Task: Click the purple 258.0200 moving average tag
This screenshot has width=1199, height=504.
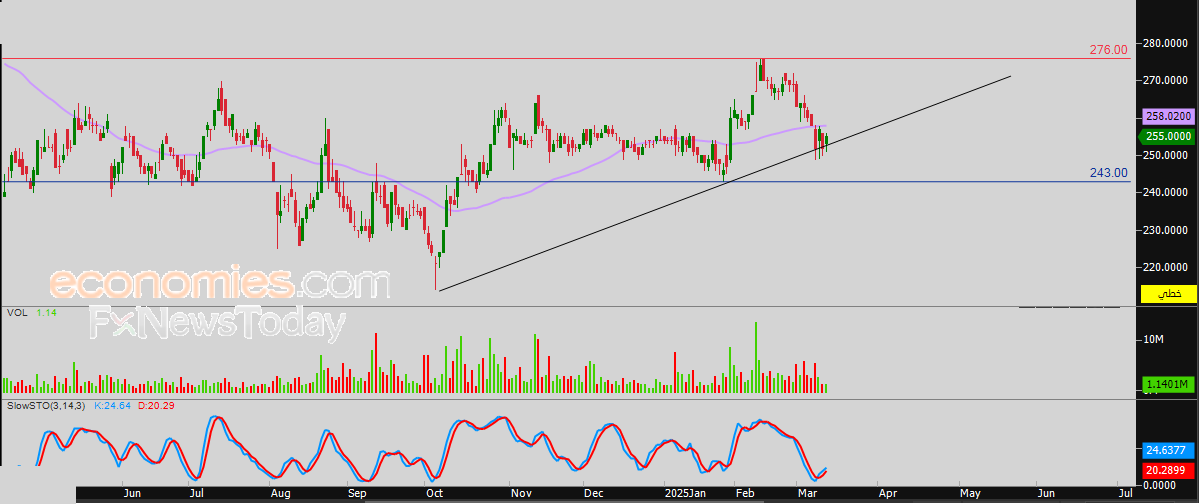Action: 1168,116
